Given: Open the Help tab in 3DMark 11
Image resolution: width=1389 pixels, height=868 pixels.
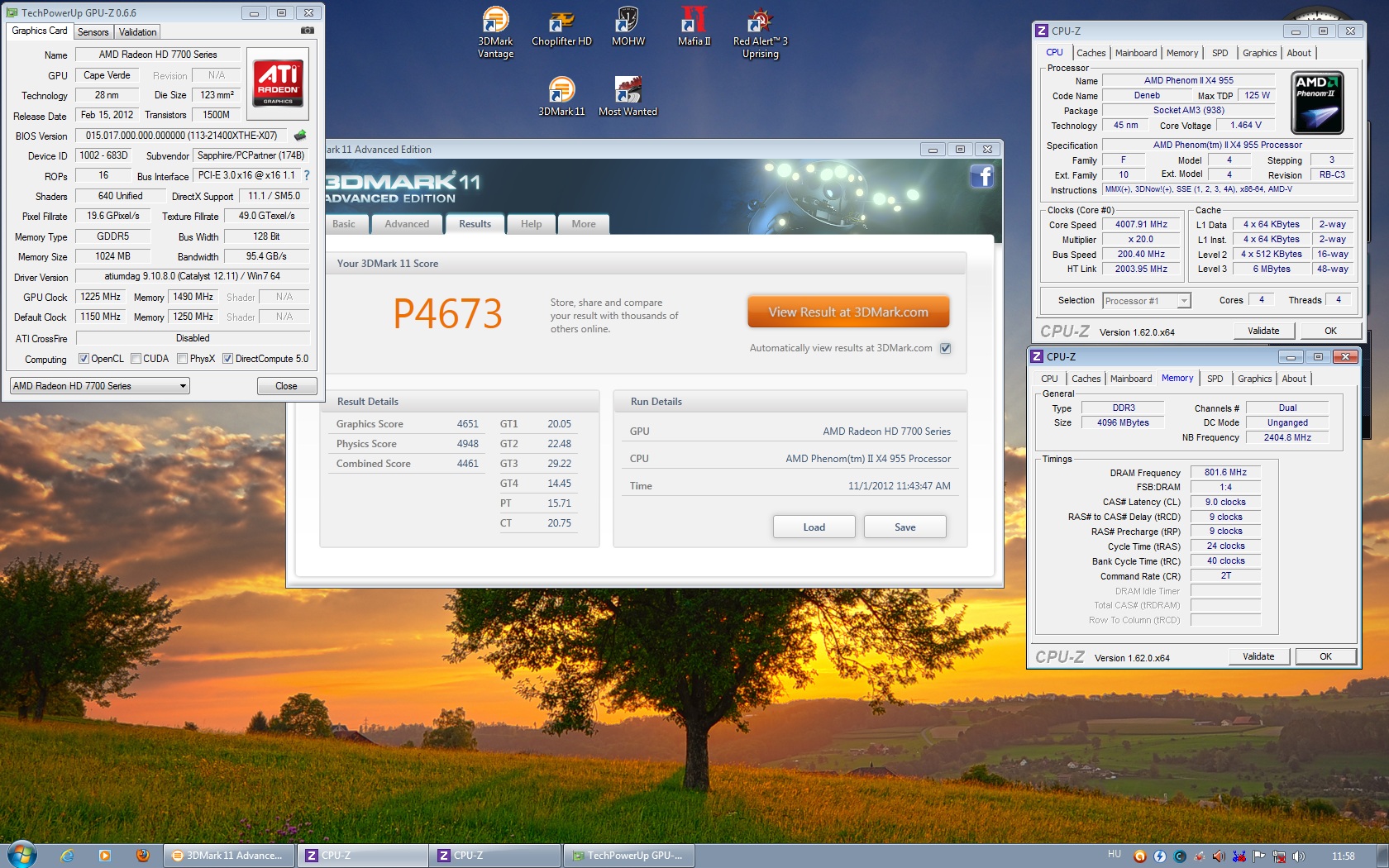Looking at the screenshot, I should (x=531, y=224).
